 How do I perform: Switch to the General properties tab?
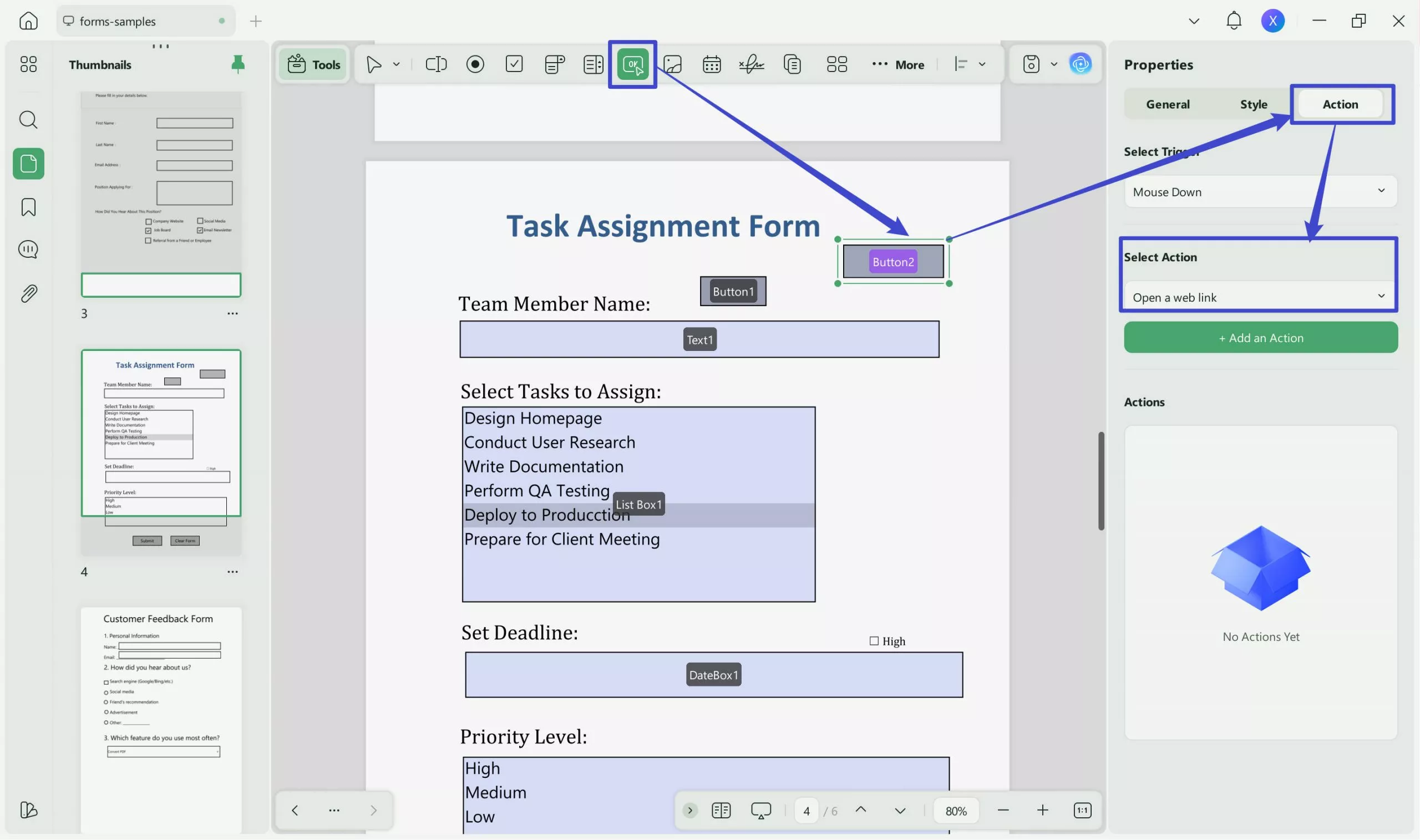click(1168, 104)
